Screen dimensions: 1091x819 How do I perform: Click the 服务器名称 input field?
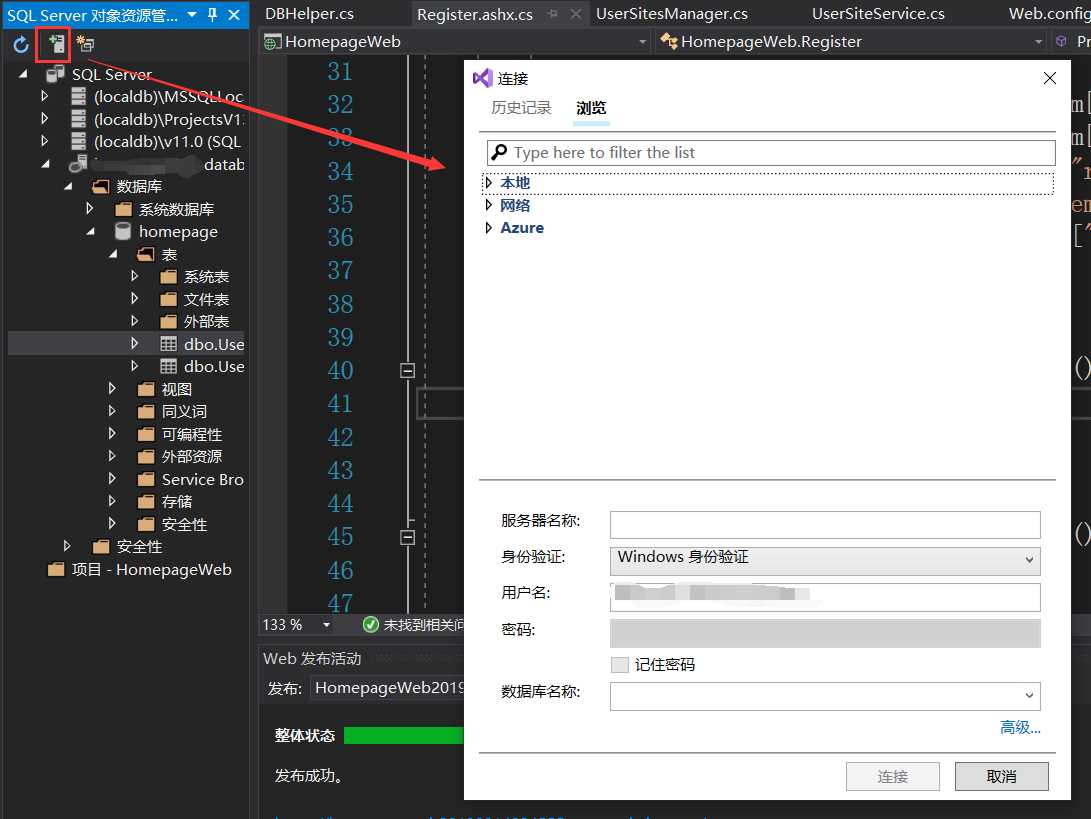pos(825,525)
